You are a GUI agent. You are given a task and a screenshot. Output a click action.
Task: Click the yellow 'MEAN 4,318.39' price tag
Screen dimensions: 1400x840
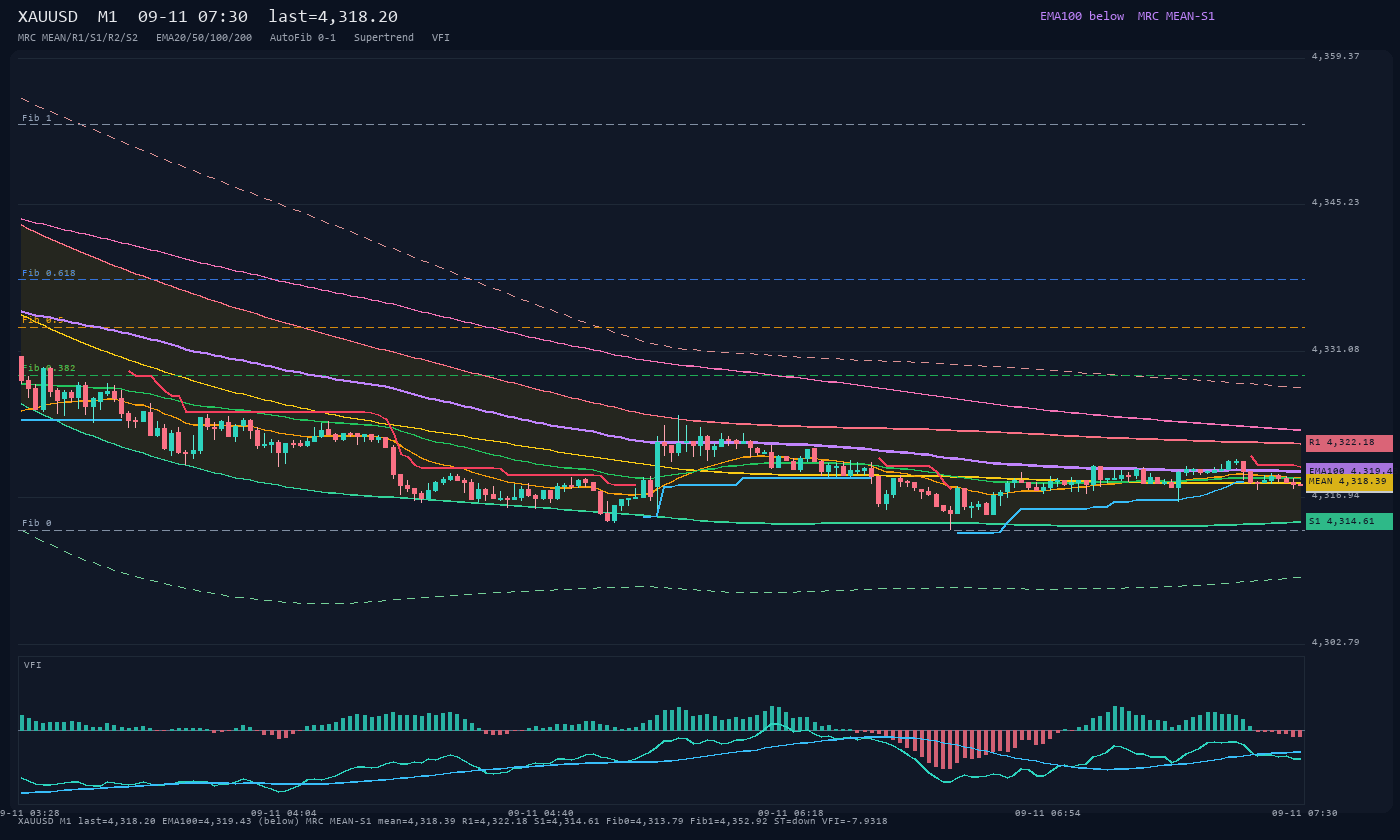pos(1349,481)
